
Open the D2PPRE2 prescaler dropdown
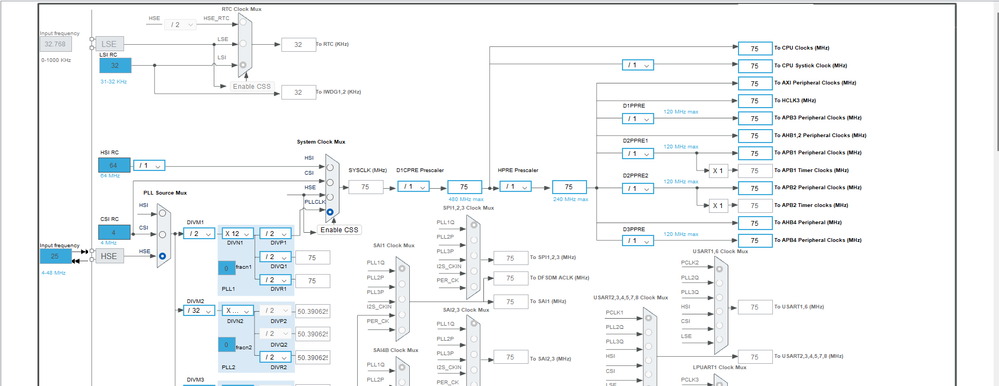click(x=638, y=189)
